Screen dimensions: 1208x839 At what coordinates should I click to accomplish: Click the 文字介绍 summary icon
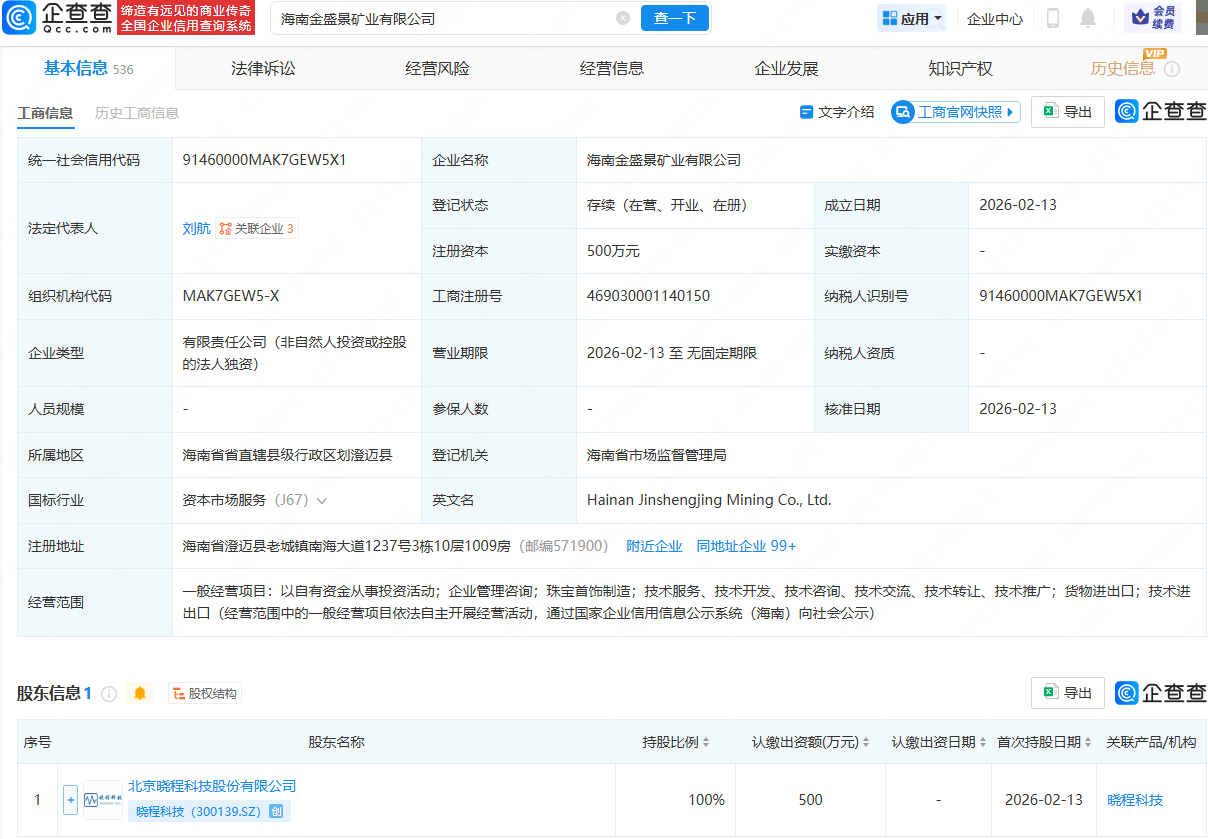[x=806, y=112]
